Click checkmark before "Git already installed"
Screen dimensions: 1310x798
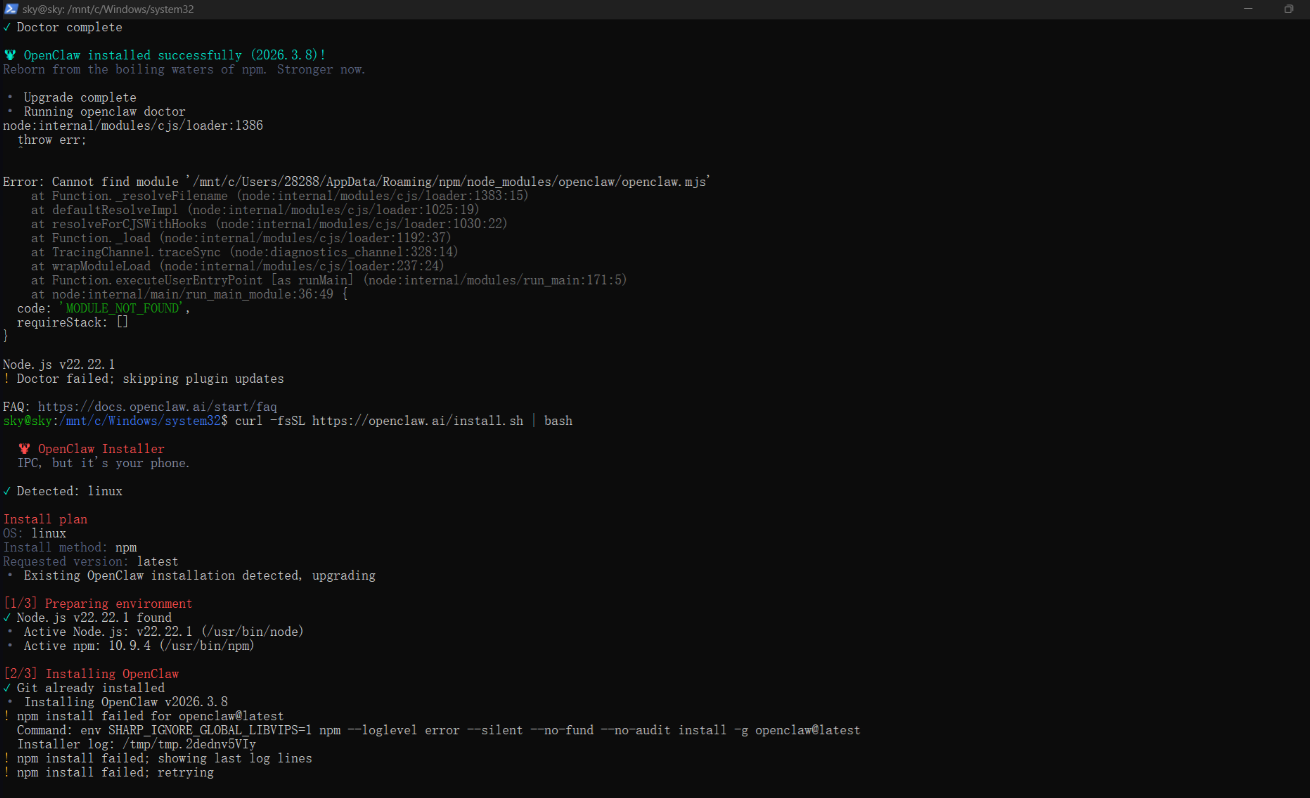tap(7, 688)
